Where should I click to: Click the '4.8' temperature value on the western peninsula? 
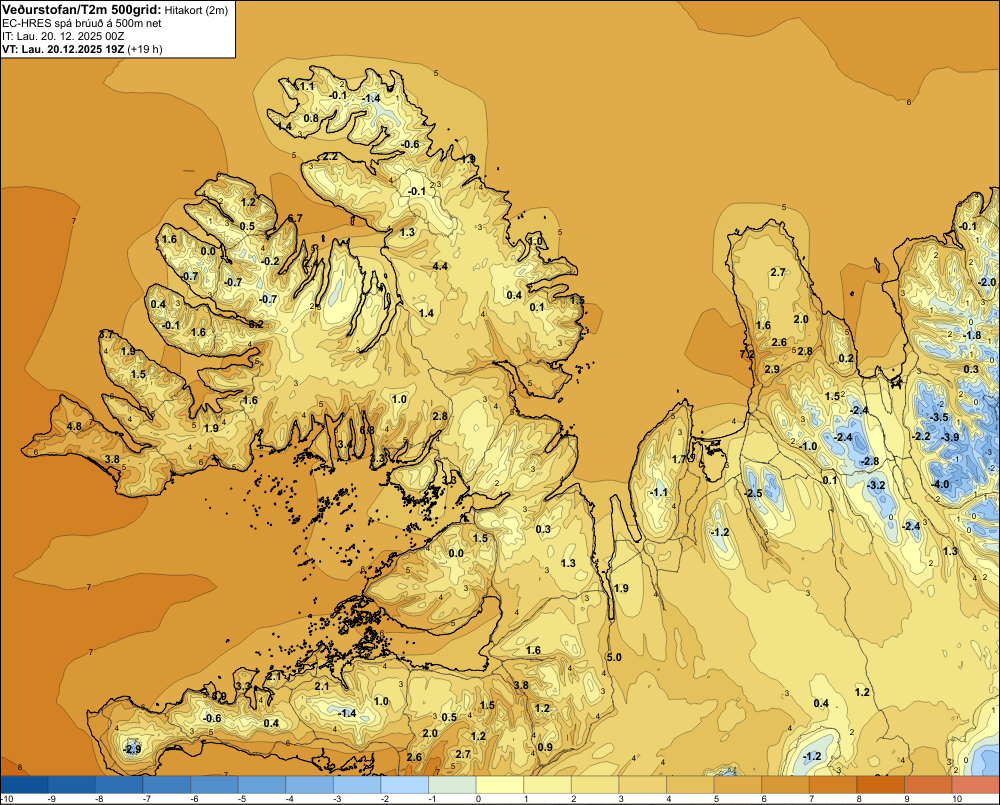(x=74, y=426)
